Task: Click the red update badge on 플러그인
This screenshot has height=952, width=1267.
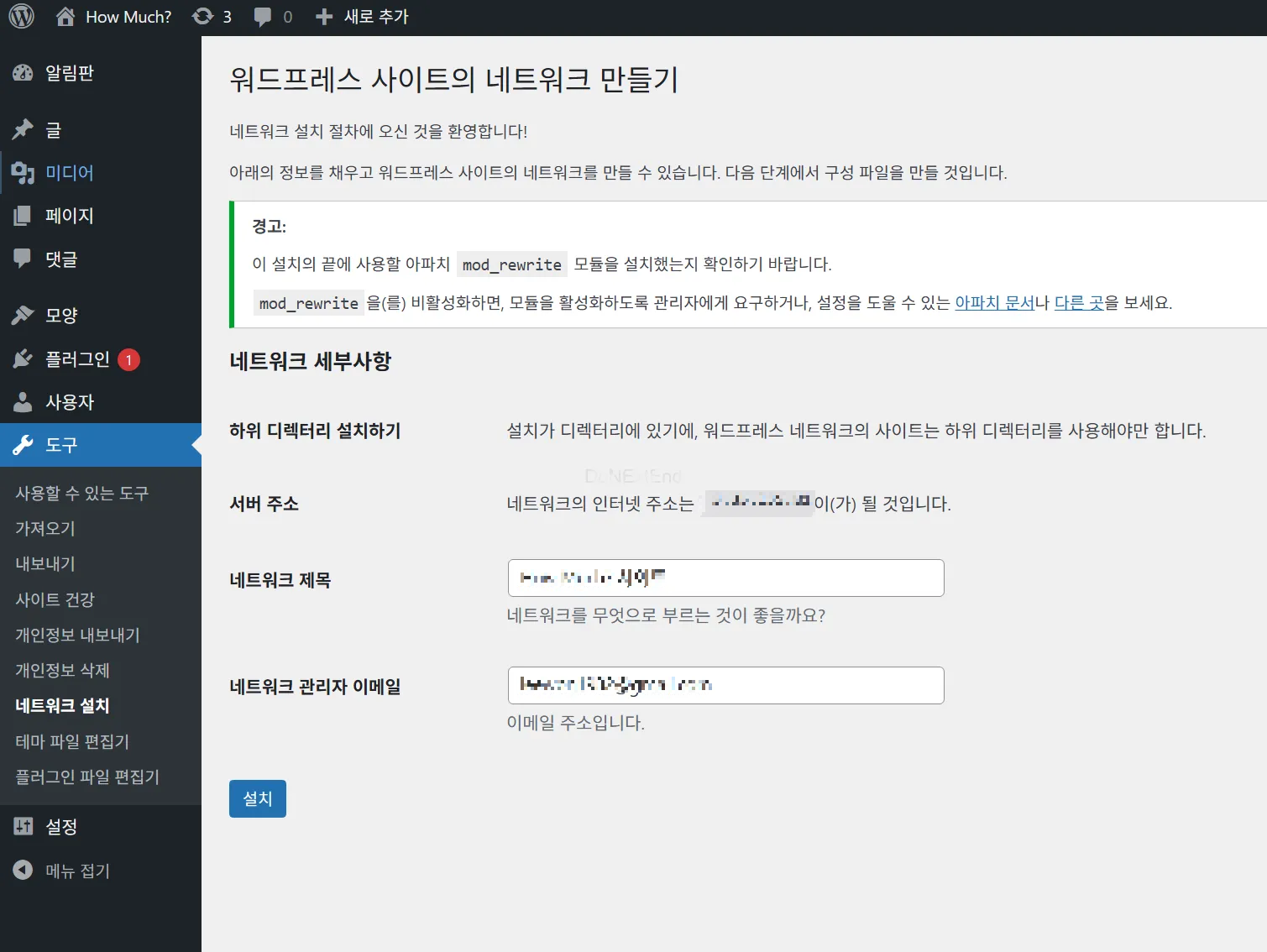Action: [128, 358]
